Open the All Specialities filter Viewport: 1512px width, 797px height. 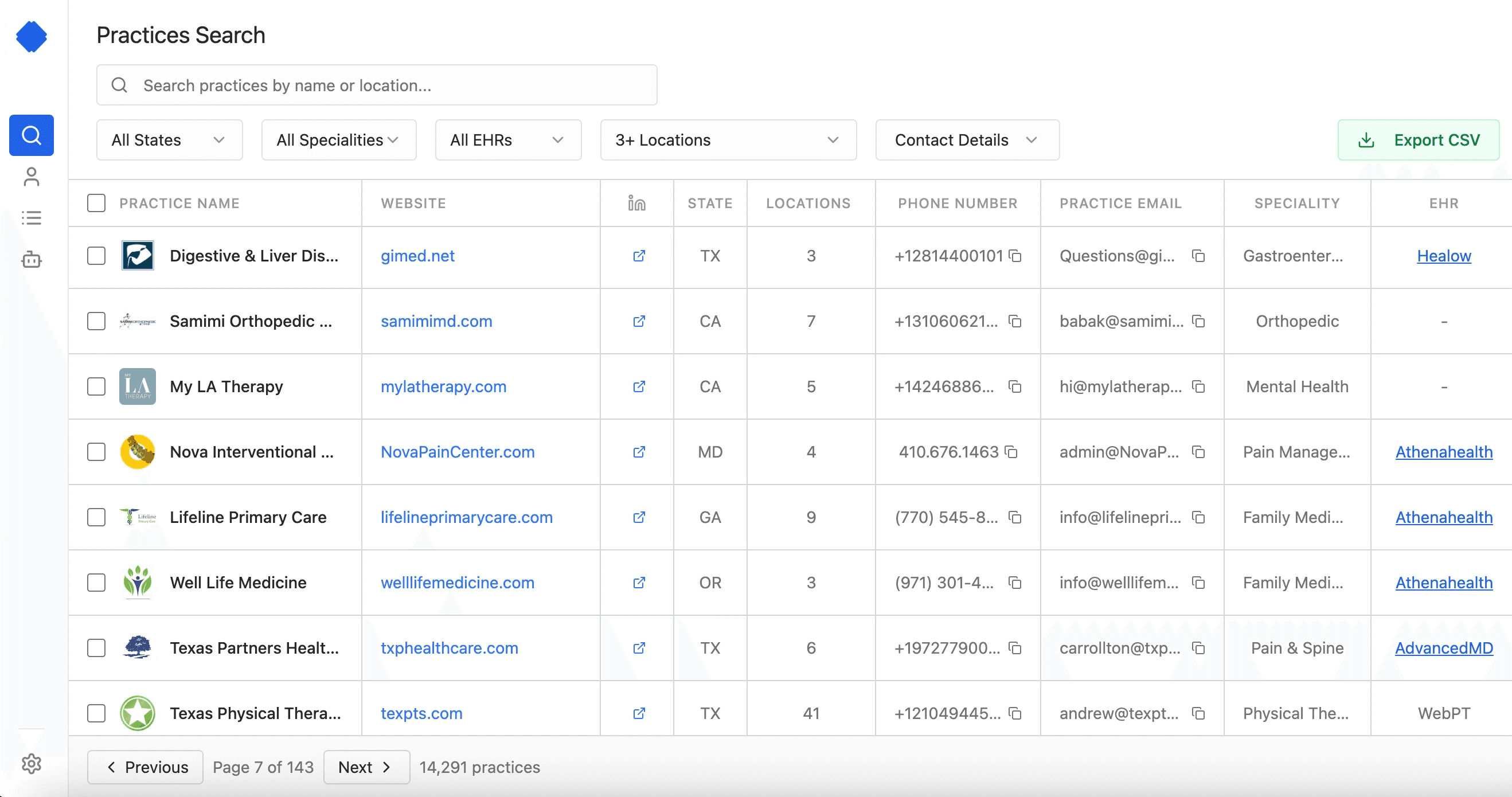pos(338,140)
